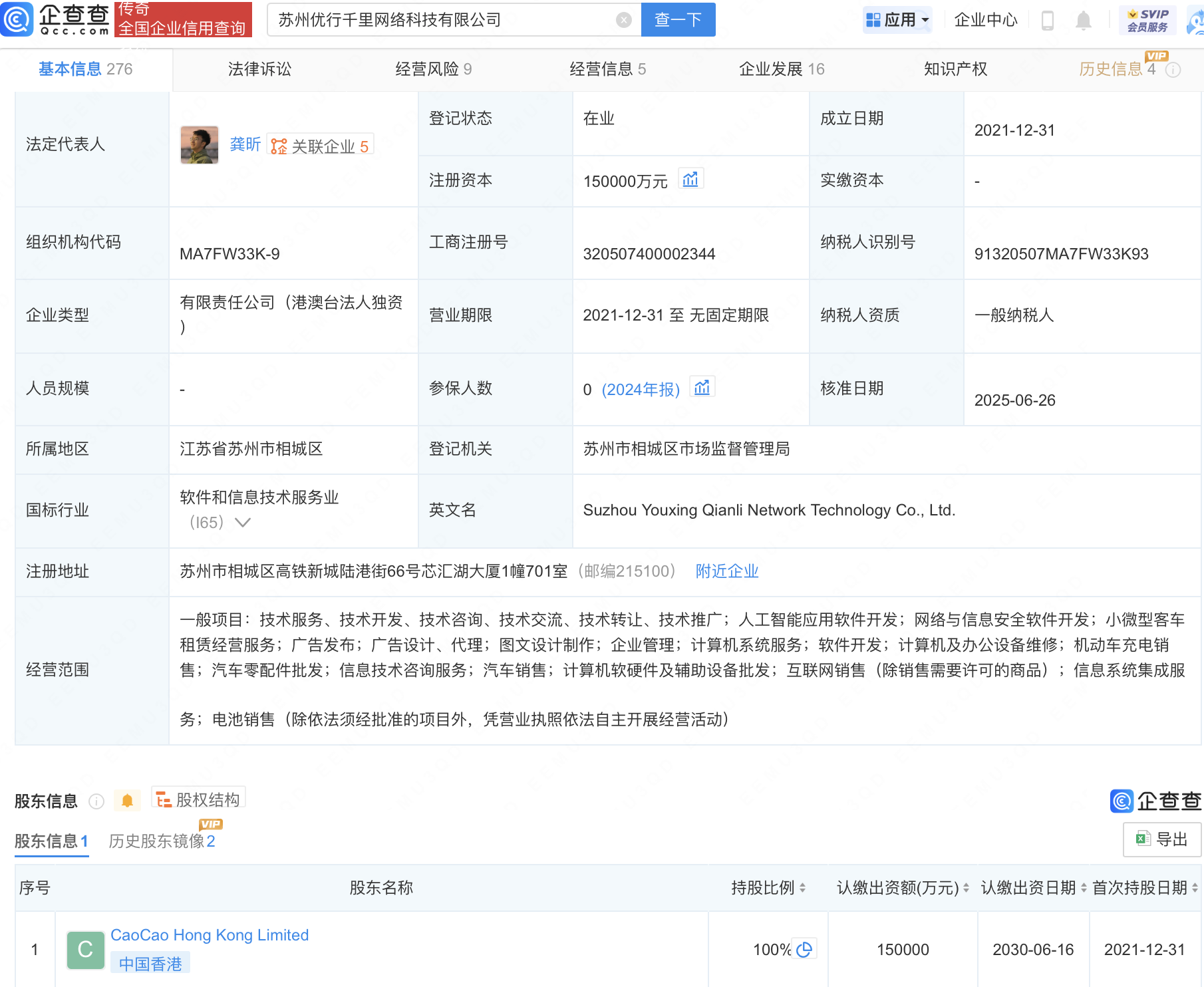Click info icon beside 历史信息

click(x=1173, y=70)
